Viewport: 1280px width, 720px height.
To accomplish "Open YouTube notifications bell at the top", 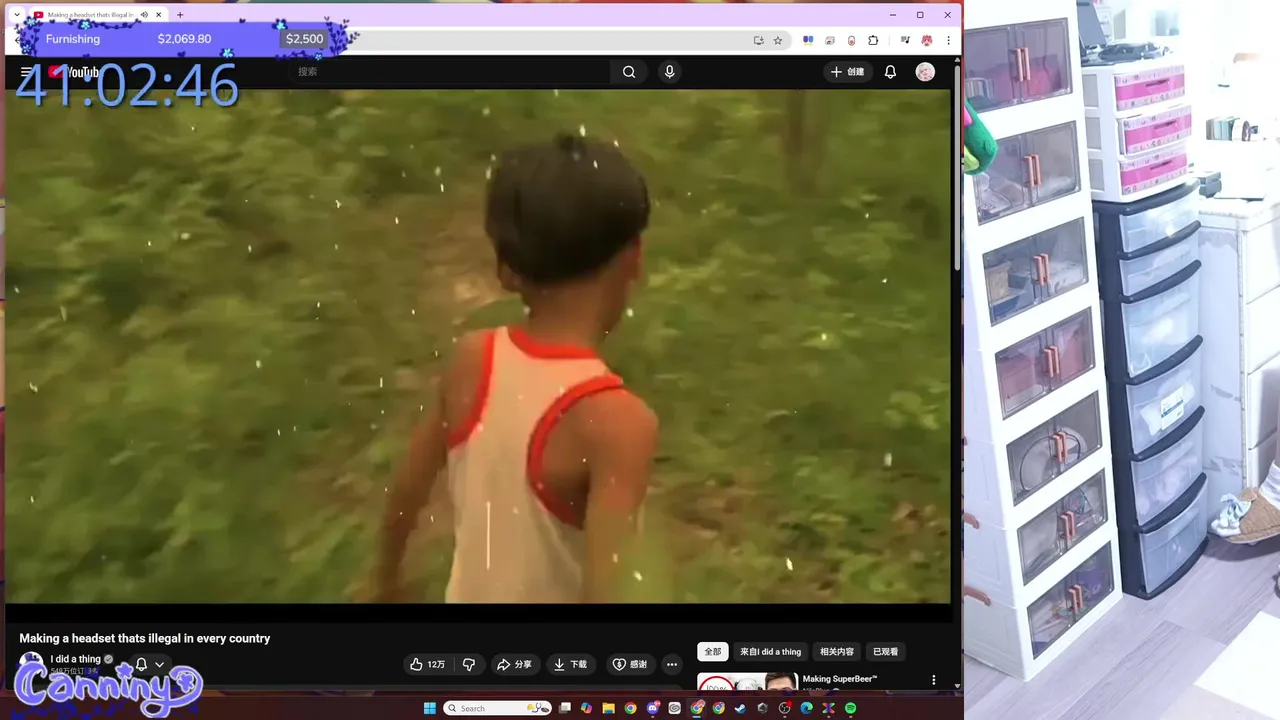I will tap(890, 72).
